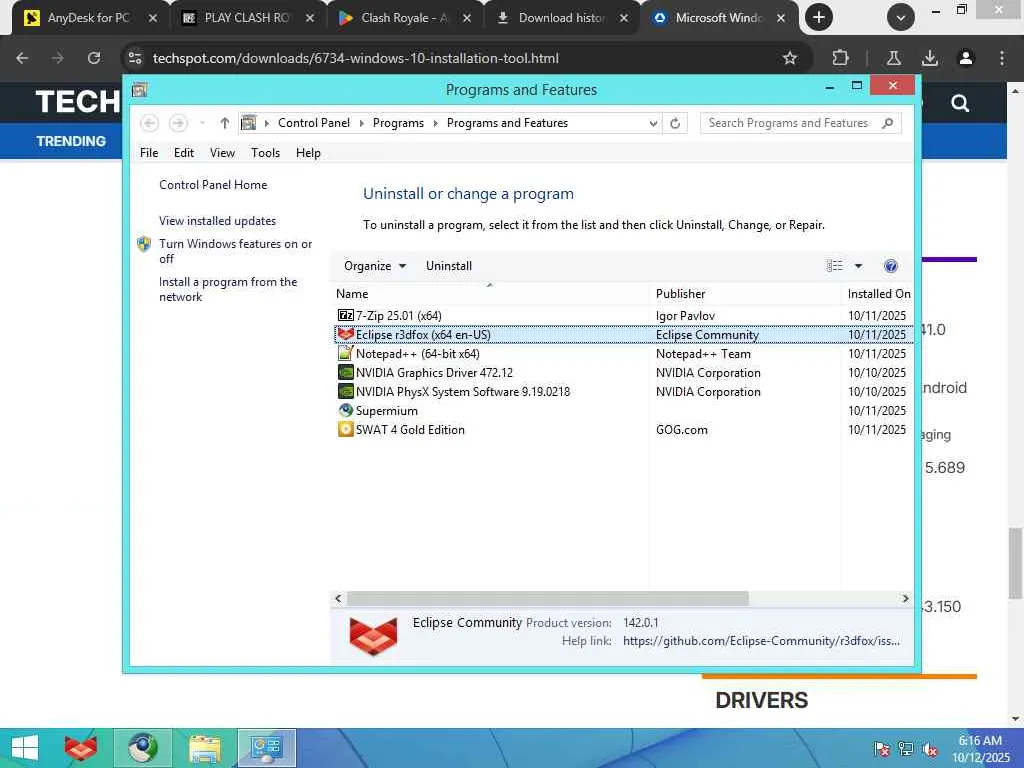Launch r3dfox from the taskbar
The image size is (1024, 768).
[81, 748]
